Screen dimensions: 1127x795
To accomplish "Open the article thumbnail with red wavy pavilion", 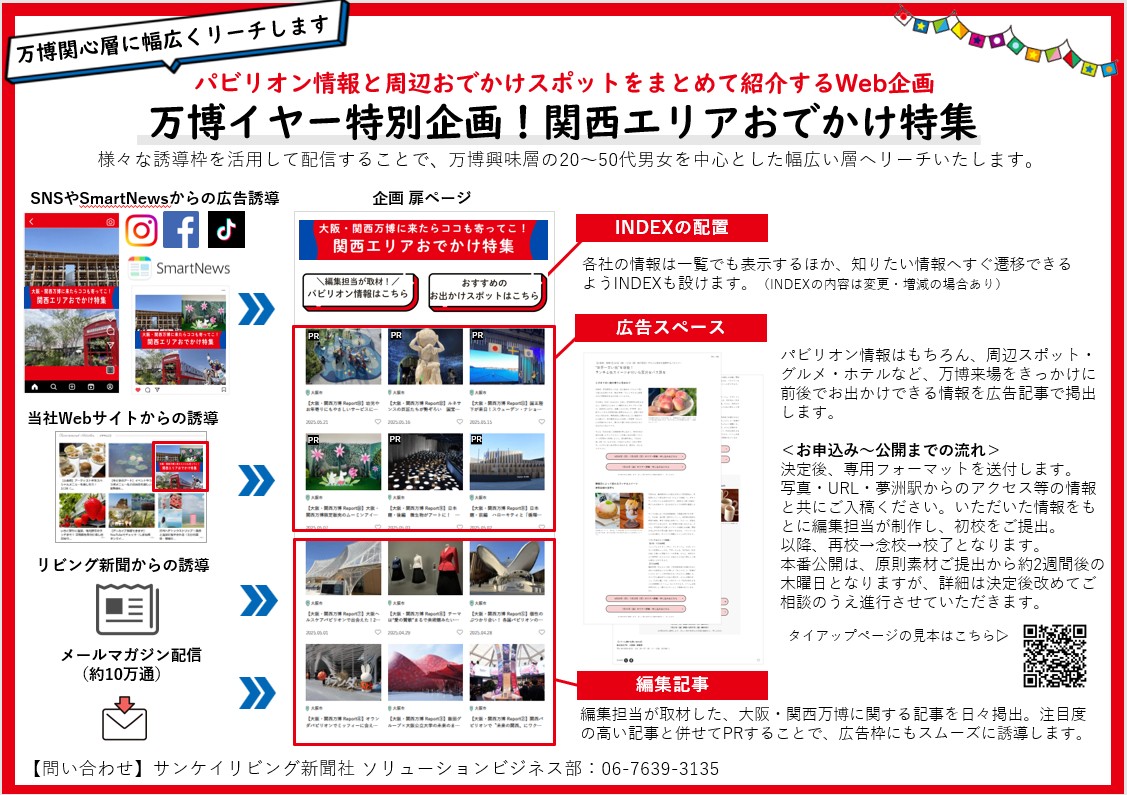I will tap(426, 673).
